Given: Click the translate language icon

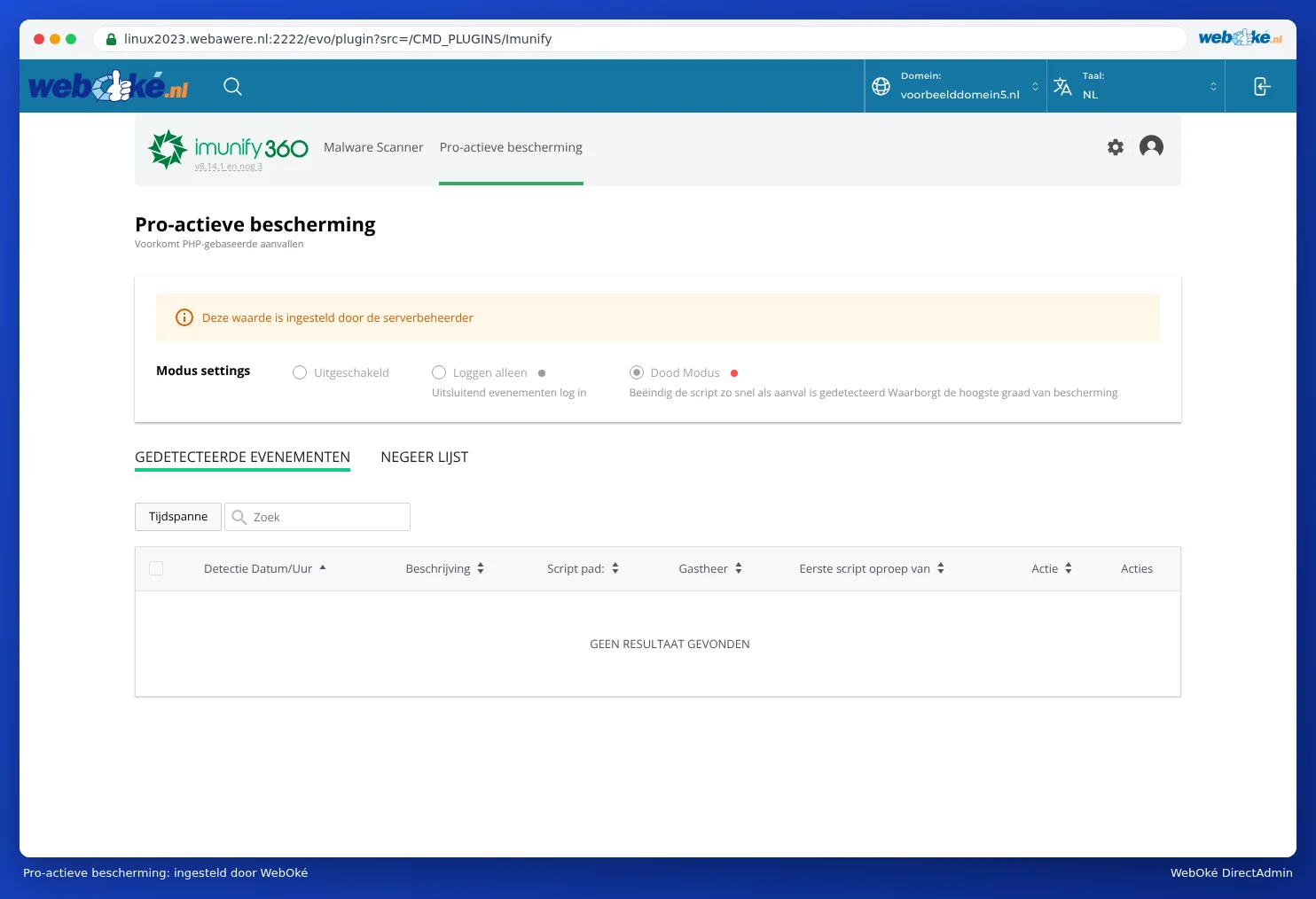Looking at the screenshot, I should [1062, 86].
